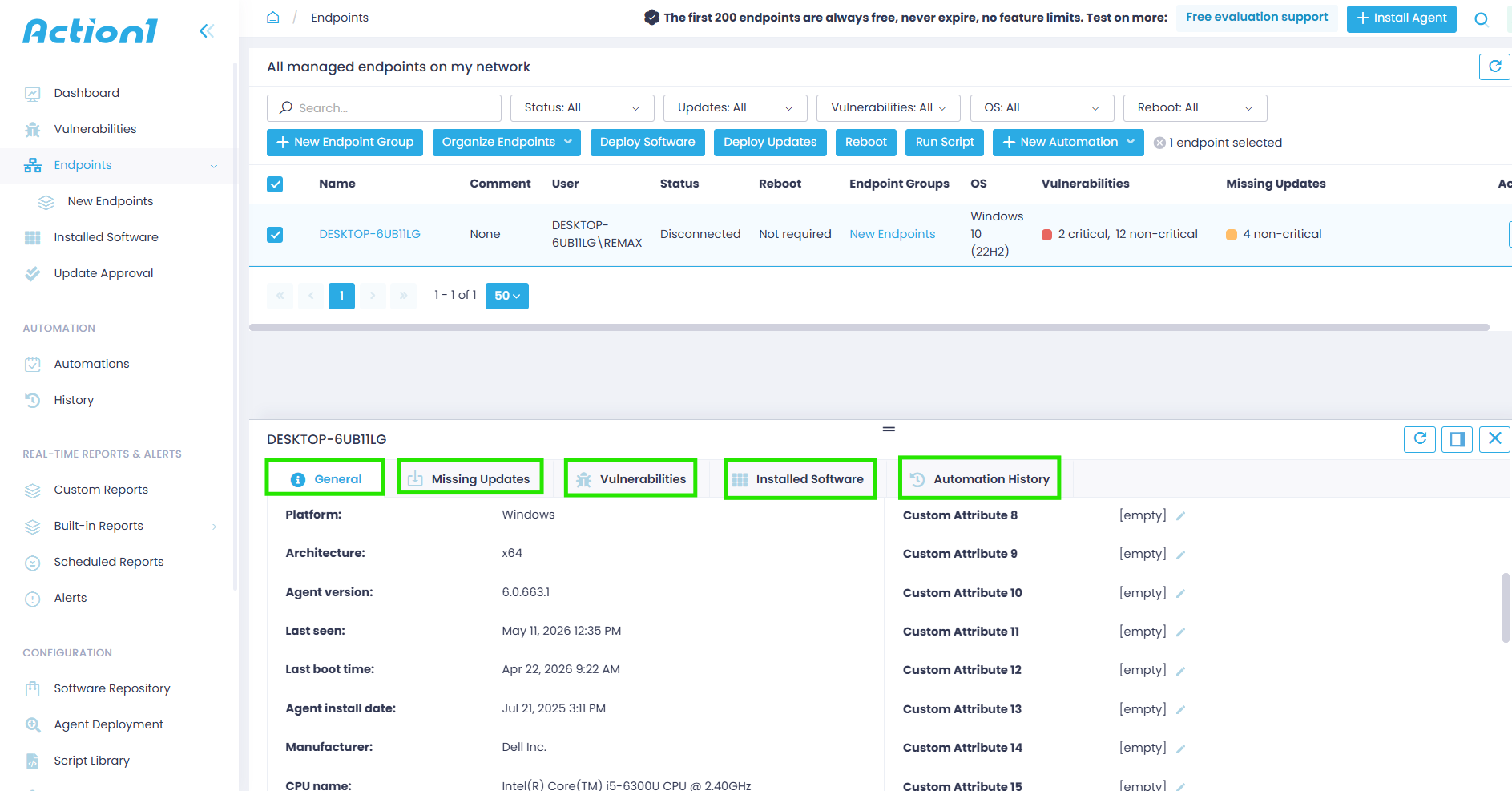Open Free evaluation support link

pos(1256,18)
